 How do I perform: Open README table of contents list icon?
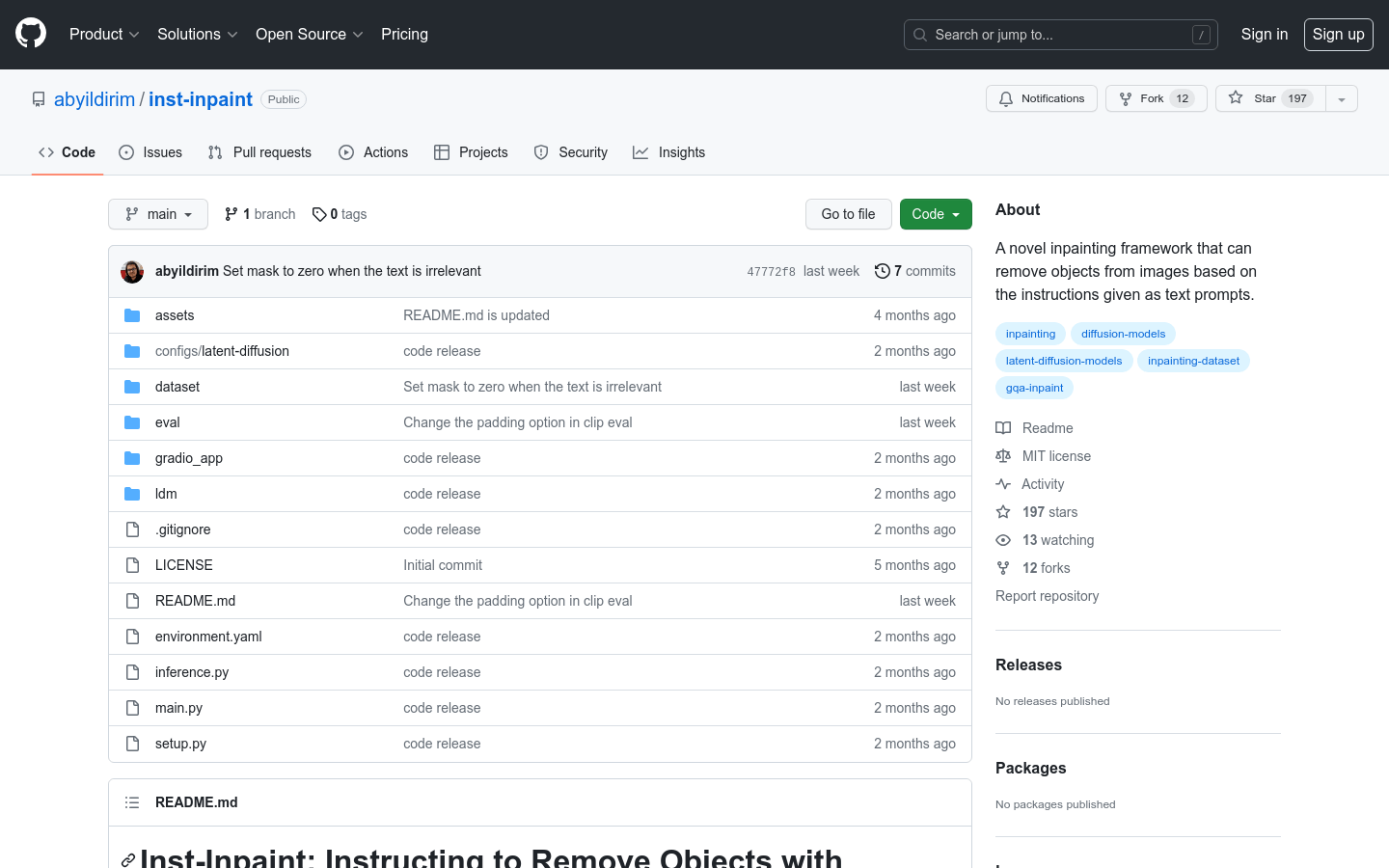(132, 802)
